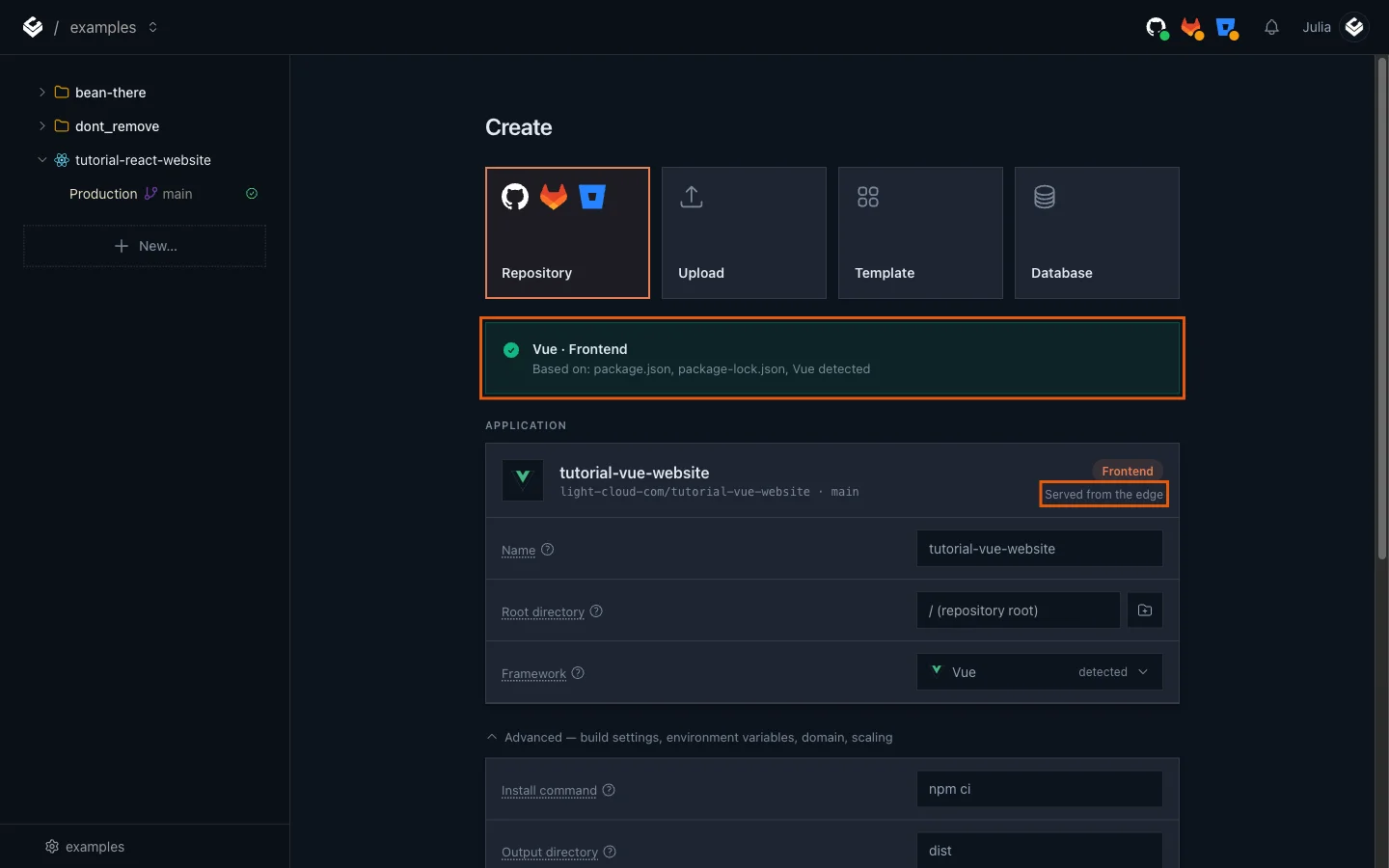Click the Julia username in the header
1389x868 pixels.
[x=1316, y=27]
